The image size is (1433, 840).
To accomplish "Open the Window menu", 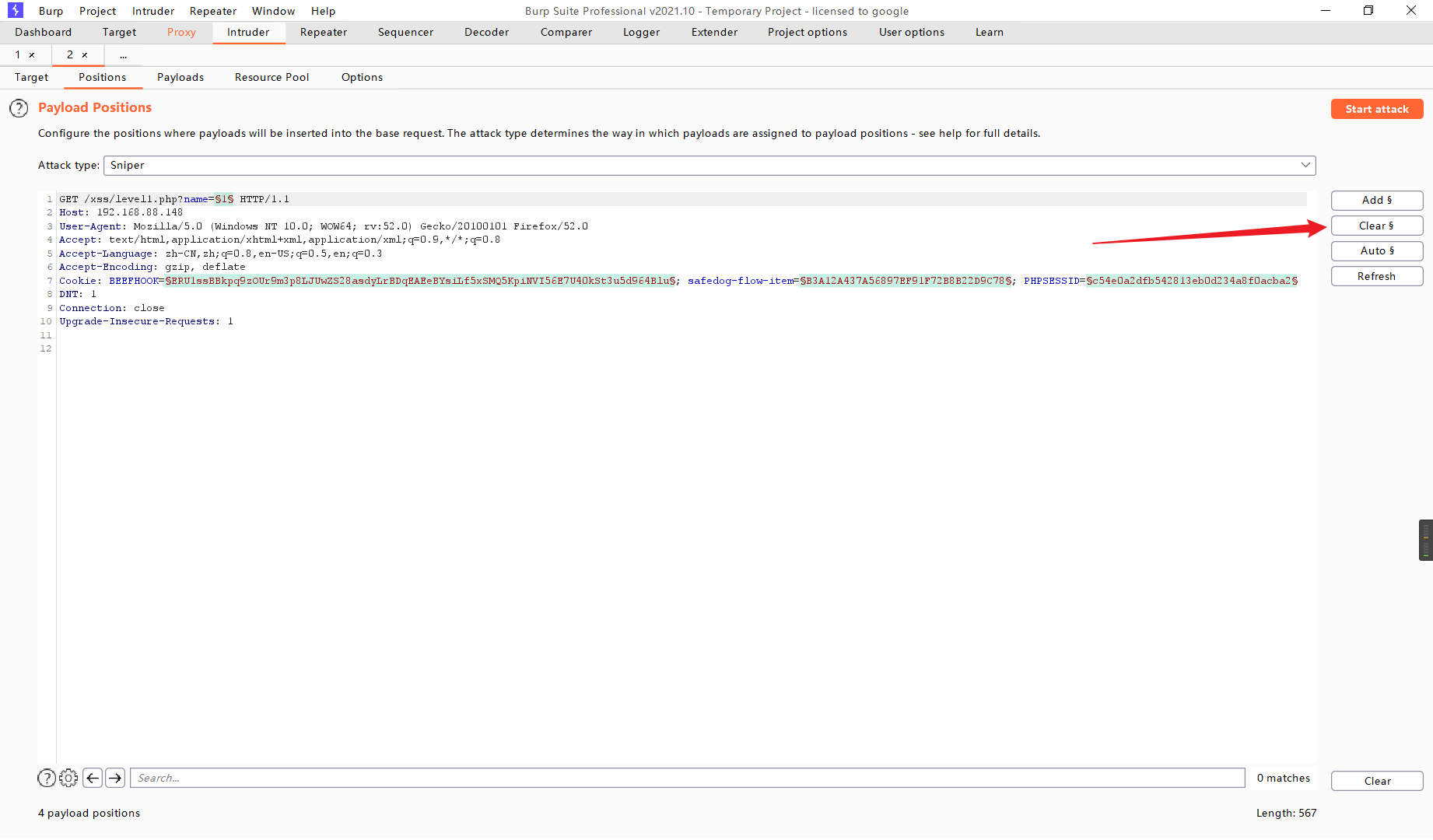I will pyautogui.click(x=273, y=10).
